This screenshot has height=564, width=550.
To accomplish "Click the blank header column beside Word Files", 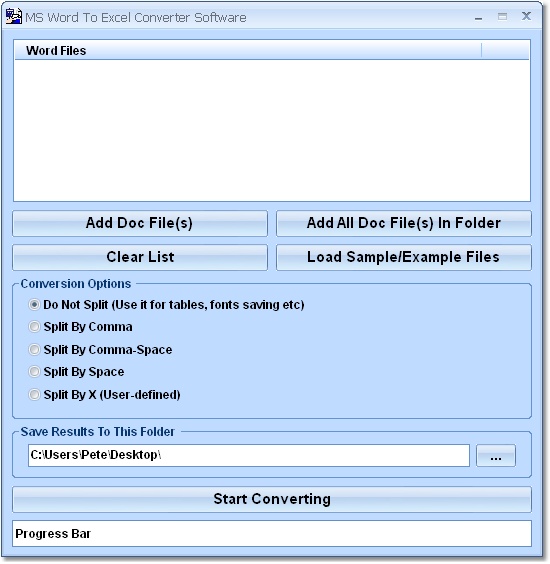I will tap(505, 50).
